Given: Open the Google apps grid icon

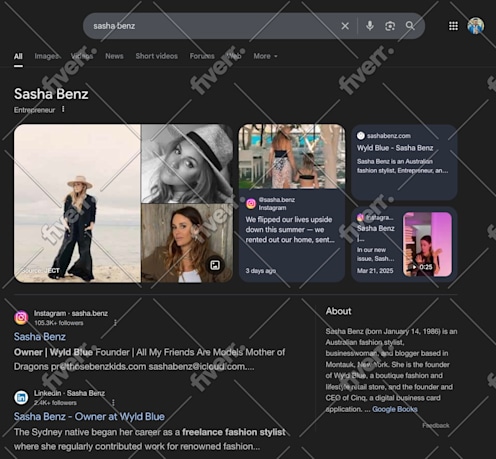Looking at the screenshot, I should [x=453, y=26].
